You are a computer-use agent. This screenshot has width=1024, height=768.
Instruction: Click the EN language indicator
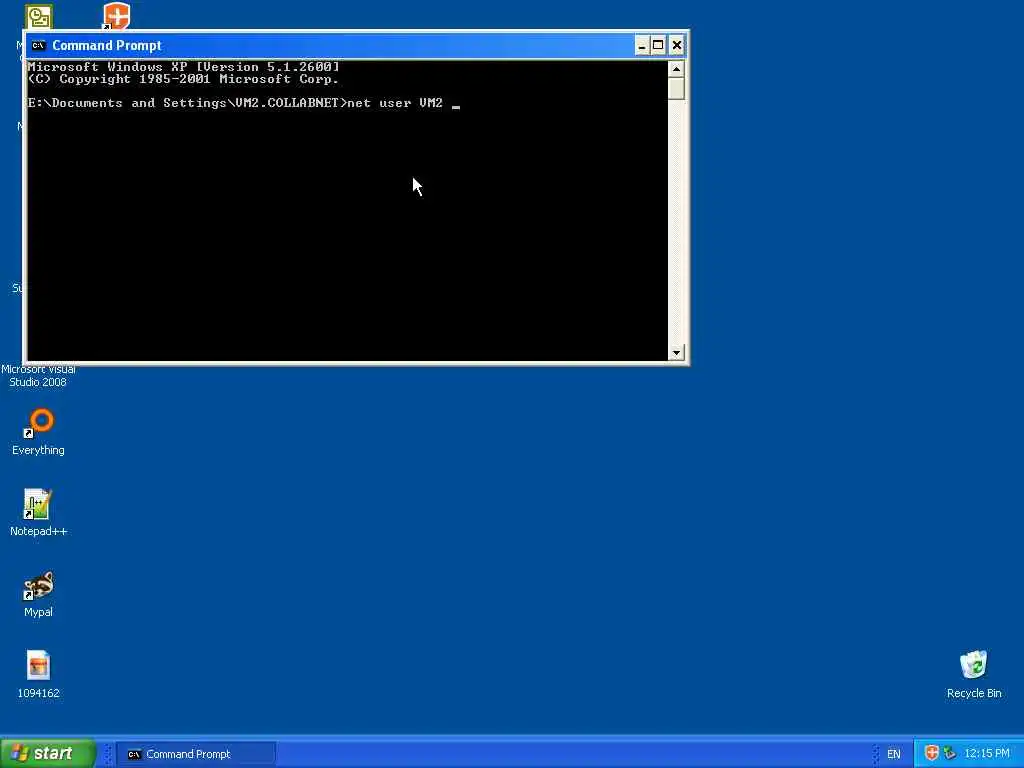[x=893, y=754]
